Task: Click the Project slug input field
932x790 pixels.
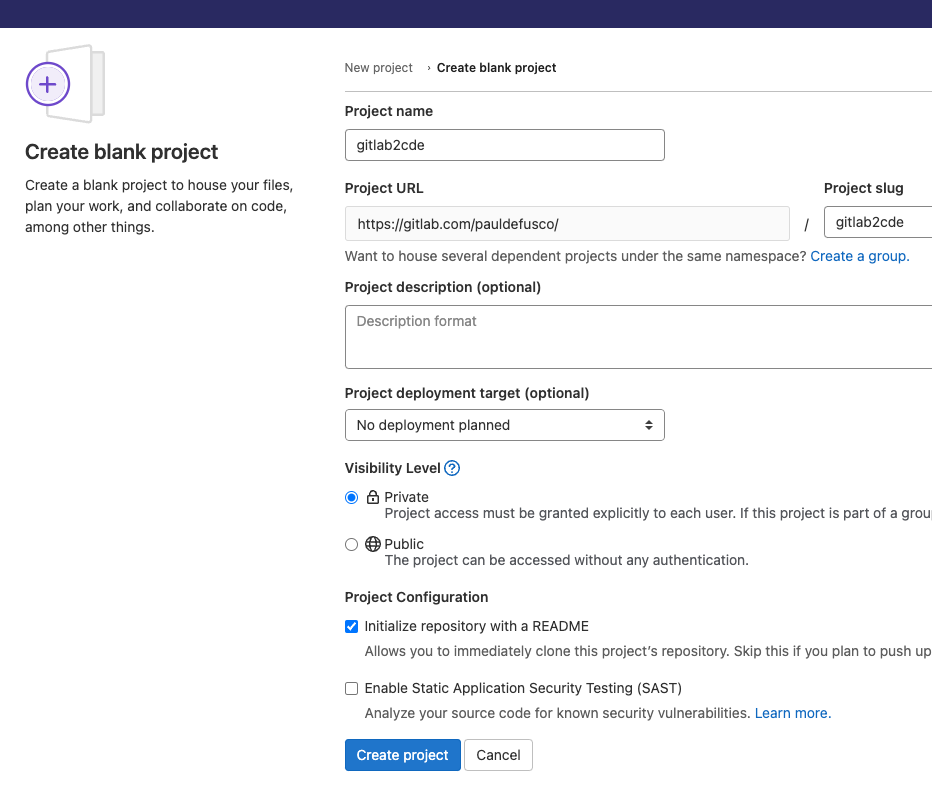Action: click(x=878, y=222)
